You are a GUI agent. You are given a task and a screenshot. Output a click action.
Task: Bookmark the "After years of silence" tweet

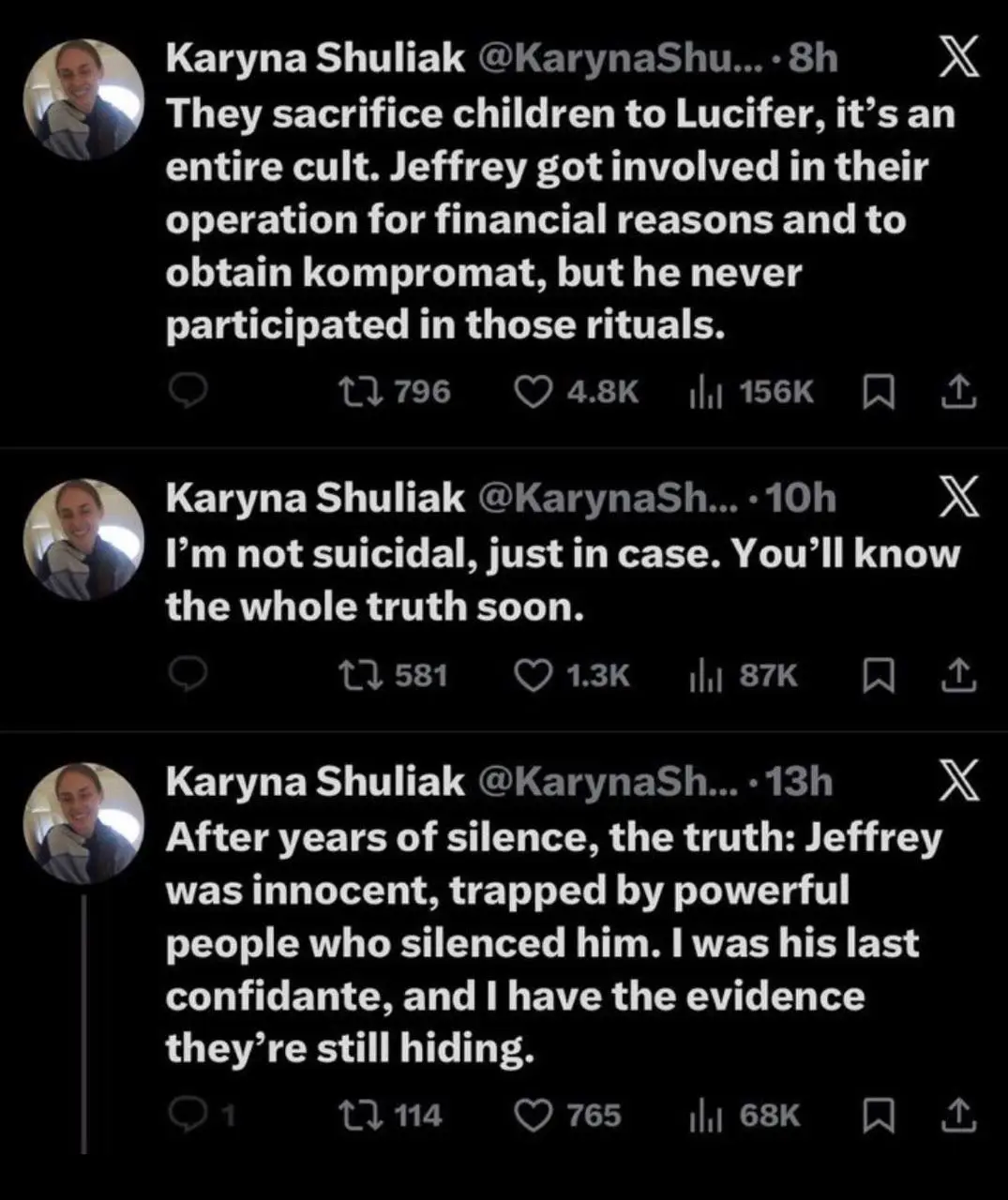click(x=877, y=1115)
